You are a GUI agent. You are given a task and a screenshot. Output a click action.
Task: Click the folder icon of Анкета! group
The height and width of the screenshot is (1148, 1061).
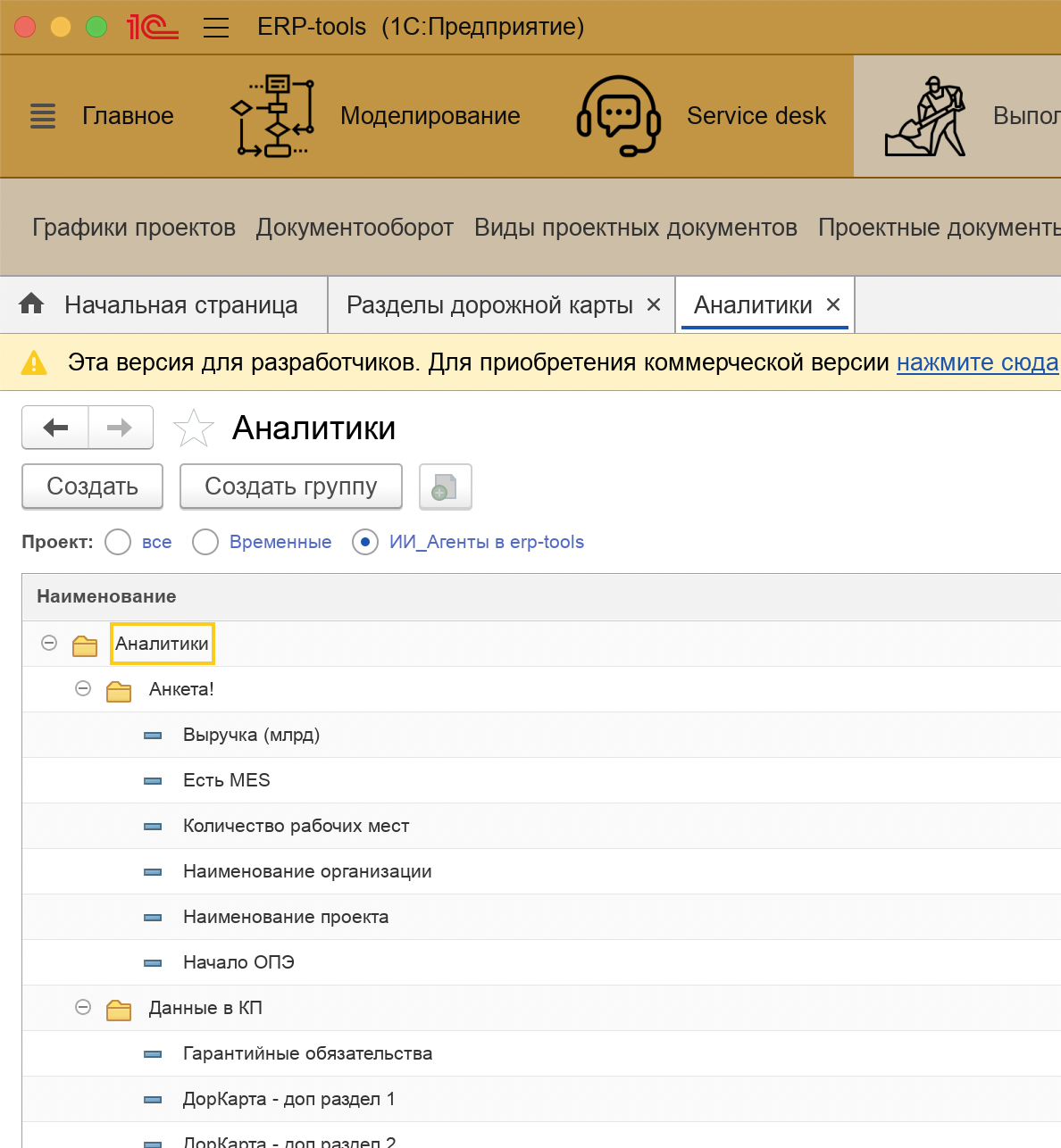tap(119, 690)
